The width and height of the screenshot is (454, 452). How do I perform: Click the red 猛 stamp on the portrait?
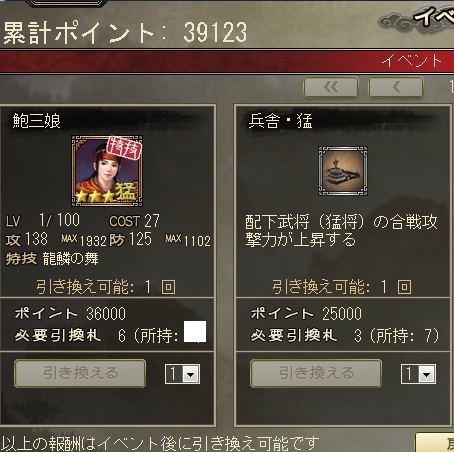click(x=124, y=149)
